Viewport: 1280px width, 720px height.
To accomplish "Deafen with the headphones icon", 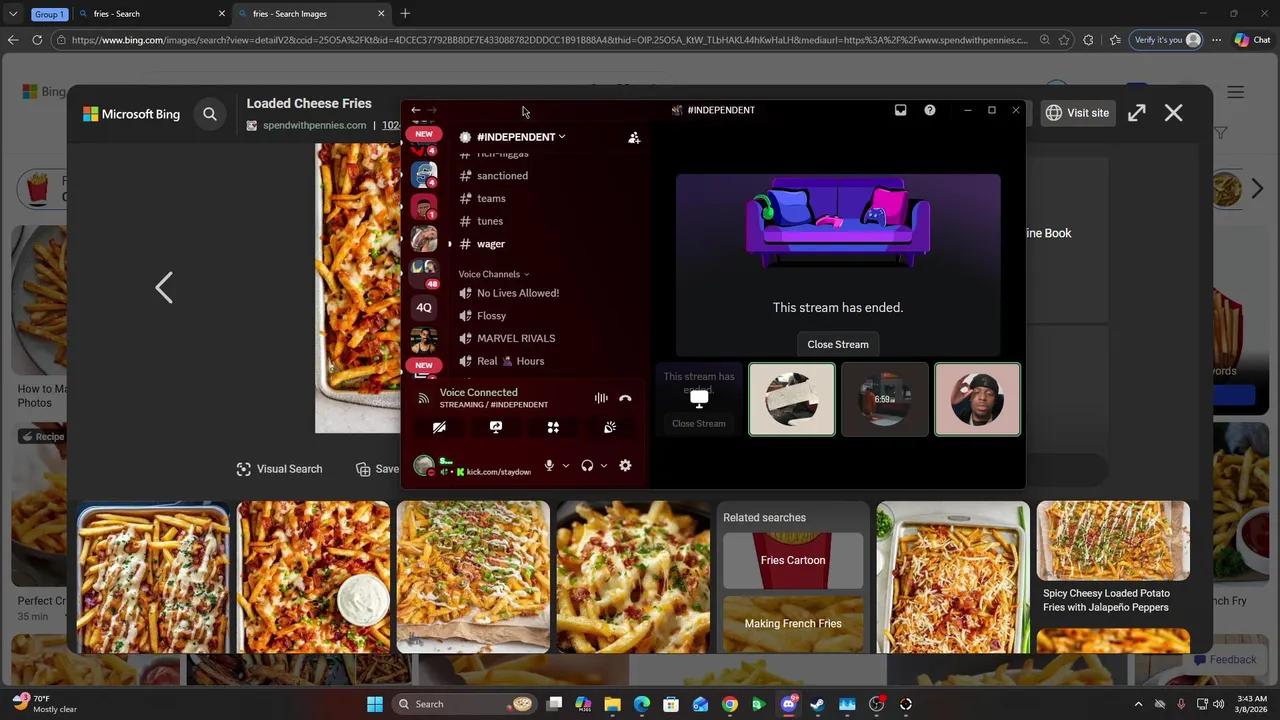I will (587, 466).
